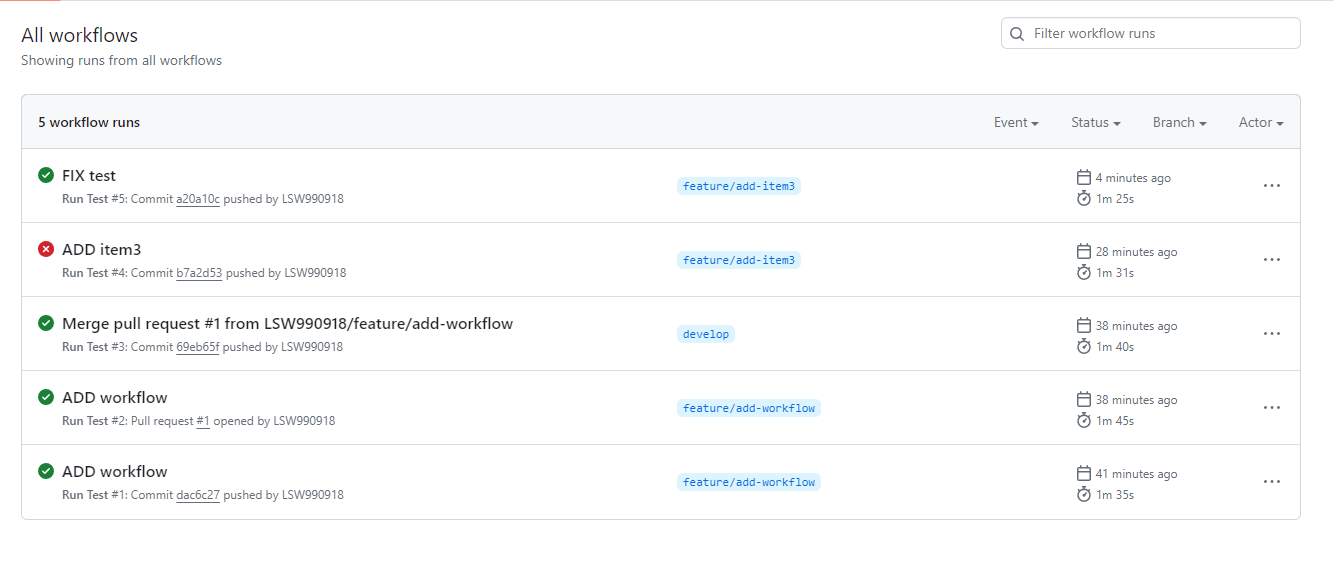This screenshot has width=1334, height=561.
Task: Click feature/add-workflow label on Run Test #1 row
Action: coord(749,482)
